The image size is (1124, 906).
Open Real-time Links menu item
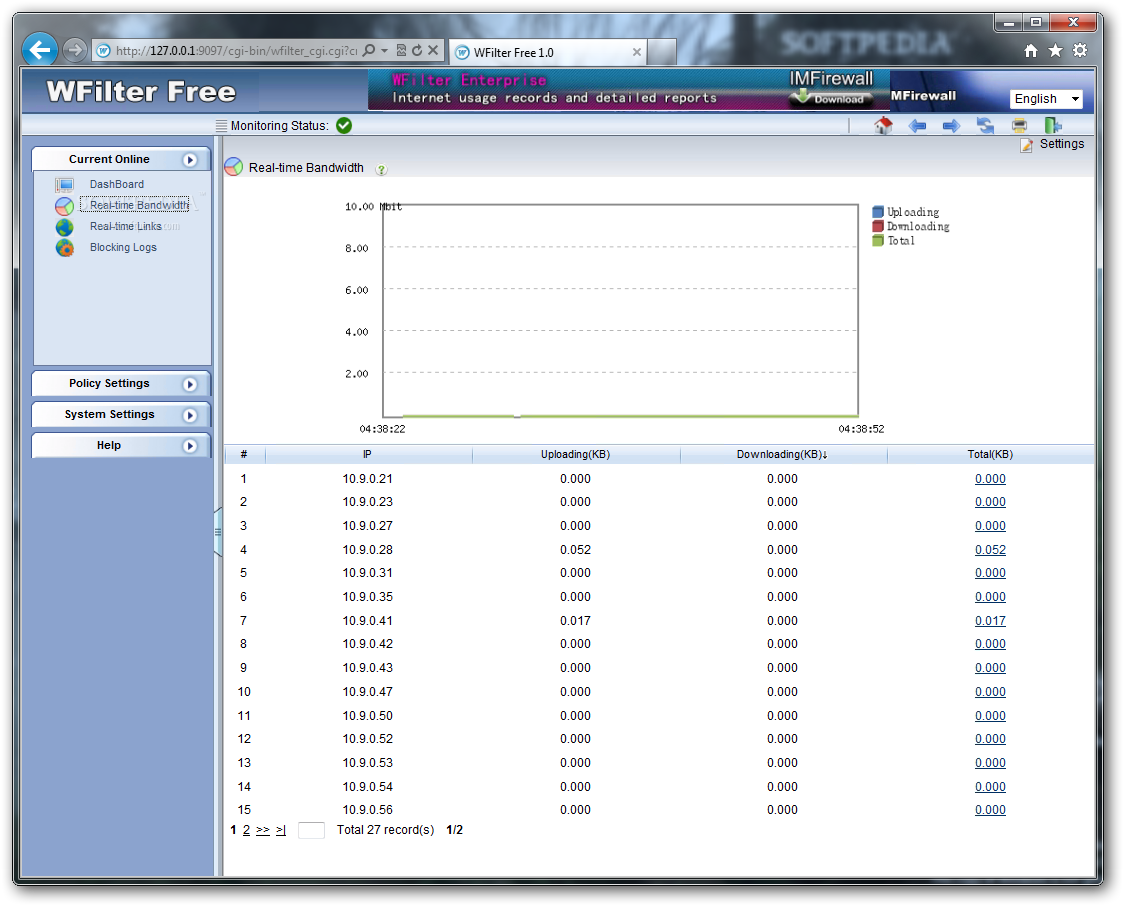pyautogui.click(x=125, y=226)
